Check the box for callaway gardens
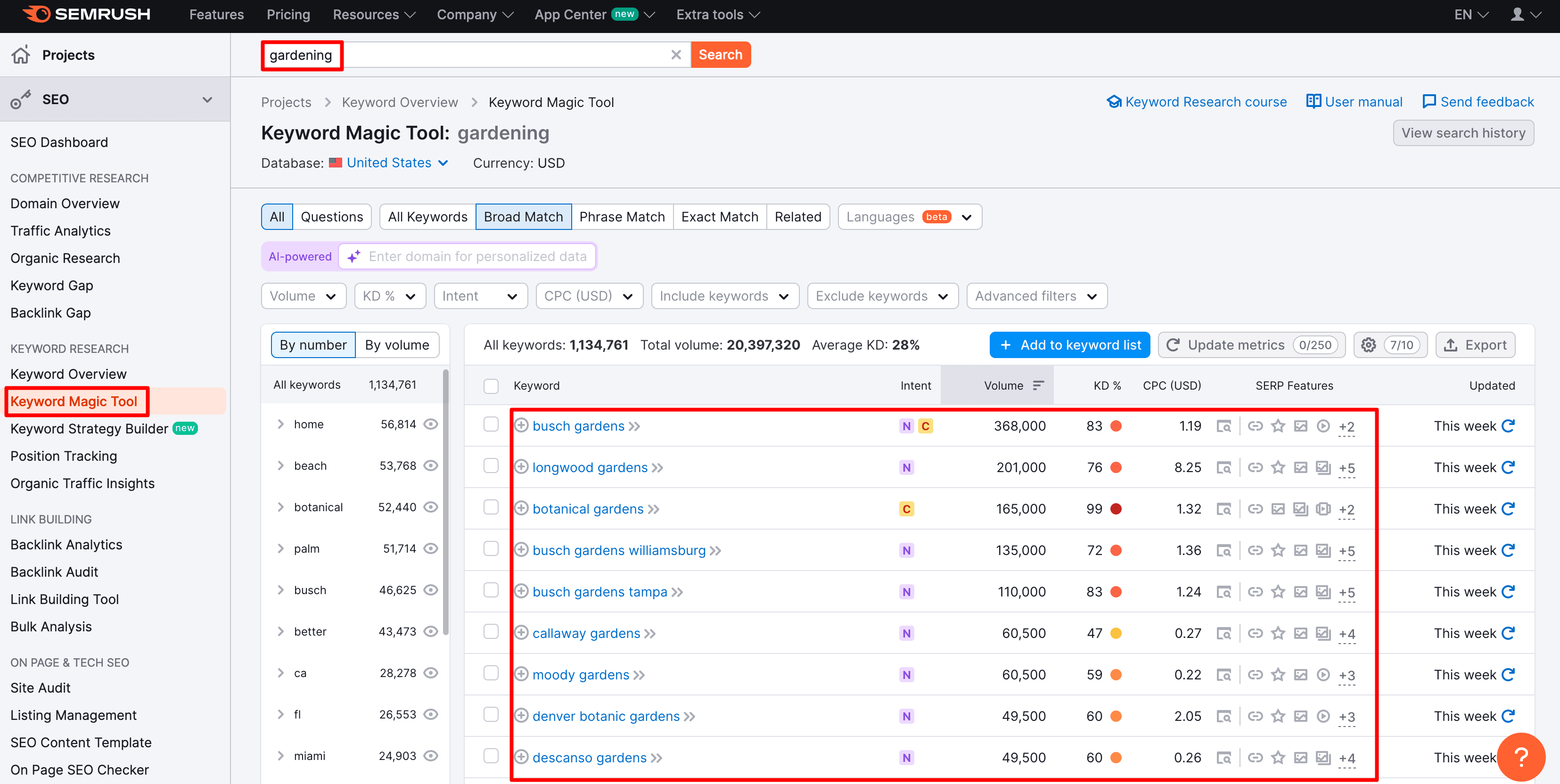Viewport: 1560px width, 784px height. [x=491, y=631]
